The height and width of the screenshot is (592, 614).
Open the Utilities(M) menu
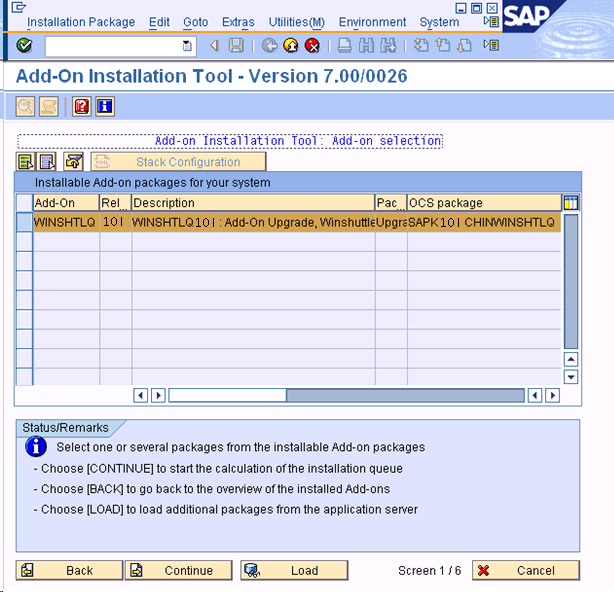(297, 22)
